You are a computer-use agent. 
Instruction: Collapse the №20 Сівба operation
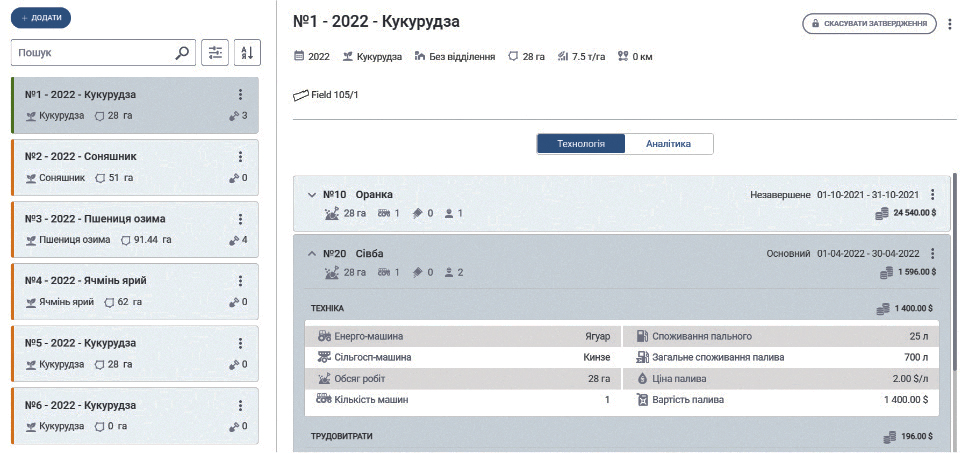pyautogui.click(x=312, y=253)
